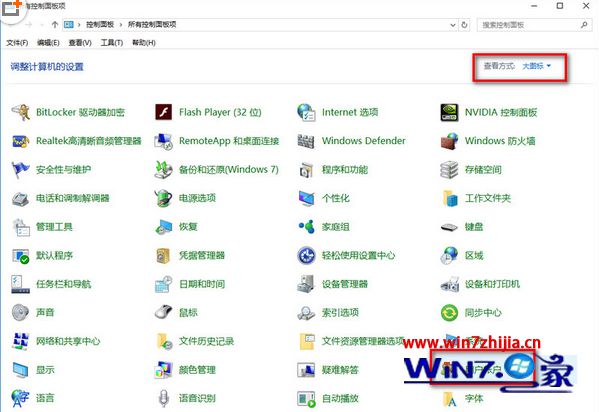599x412 pixels.
Task: Open the 设备管理器 icon
Action: pos(306,284)
